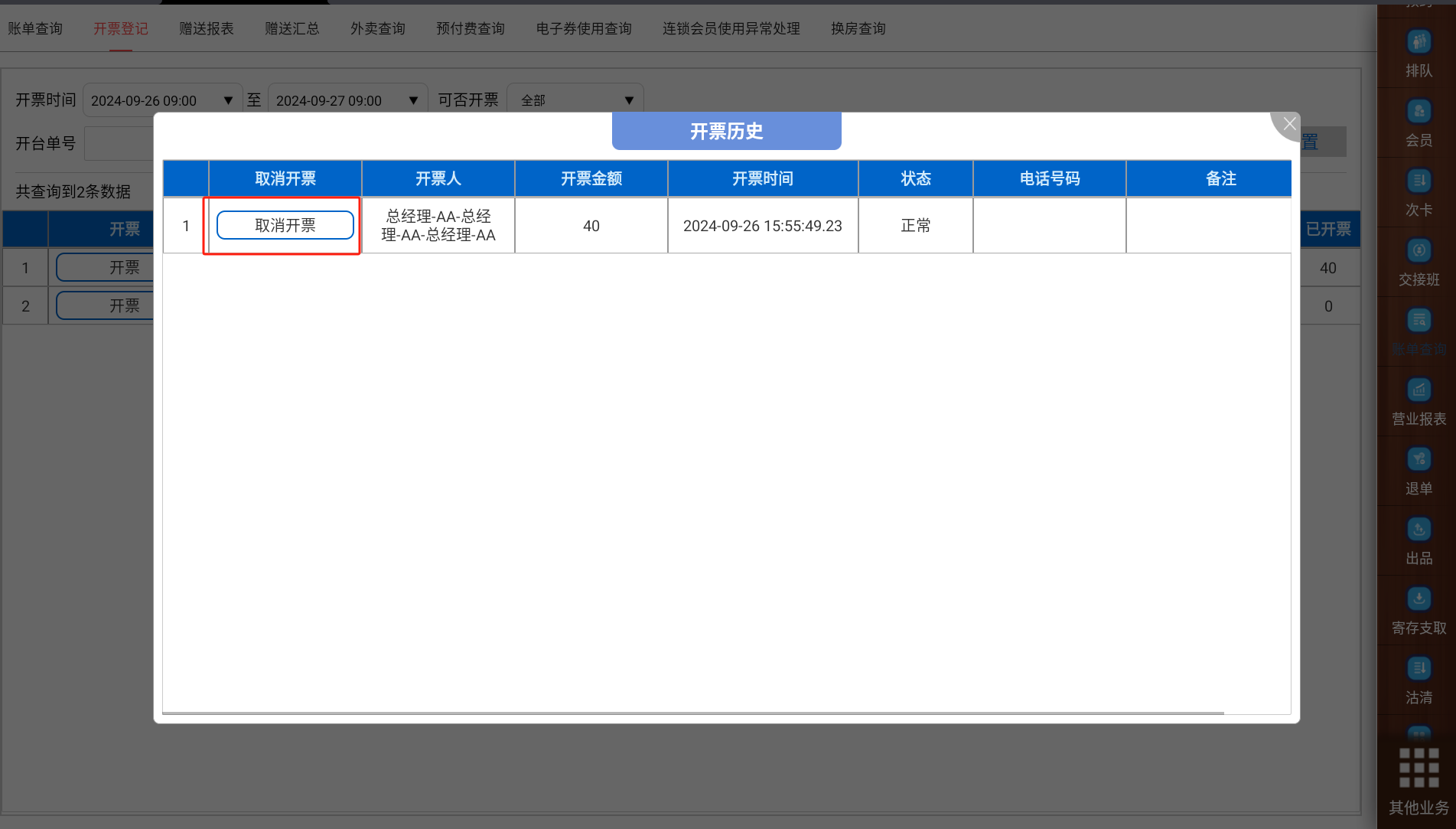This screenshot has height=829, width=1456.
Task: Select the 总经理-AA invoicer cell
Action: tap(438, 225)
